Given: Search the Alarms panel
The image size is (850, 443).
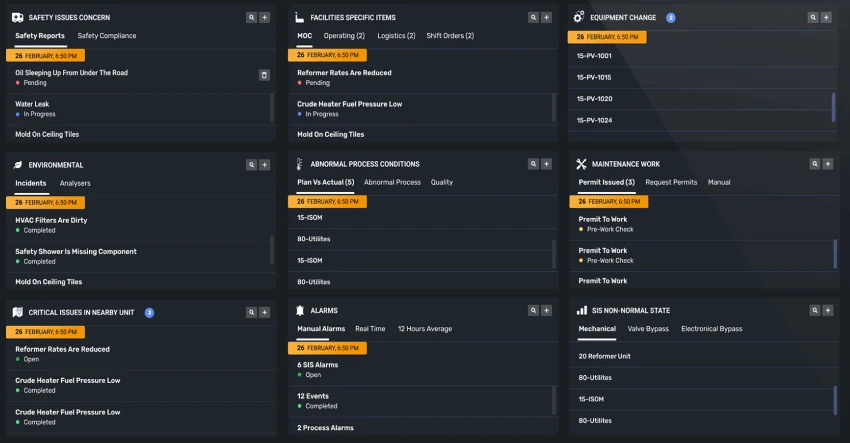Looking at the screenshot, I should (533, 310).
